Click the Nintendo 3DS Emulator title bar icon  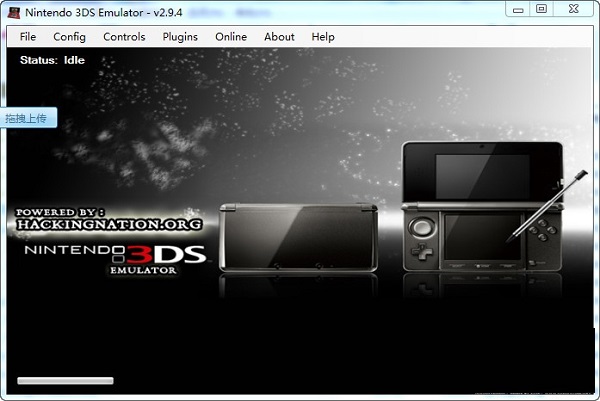14,12
